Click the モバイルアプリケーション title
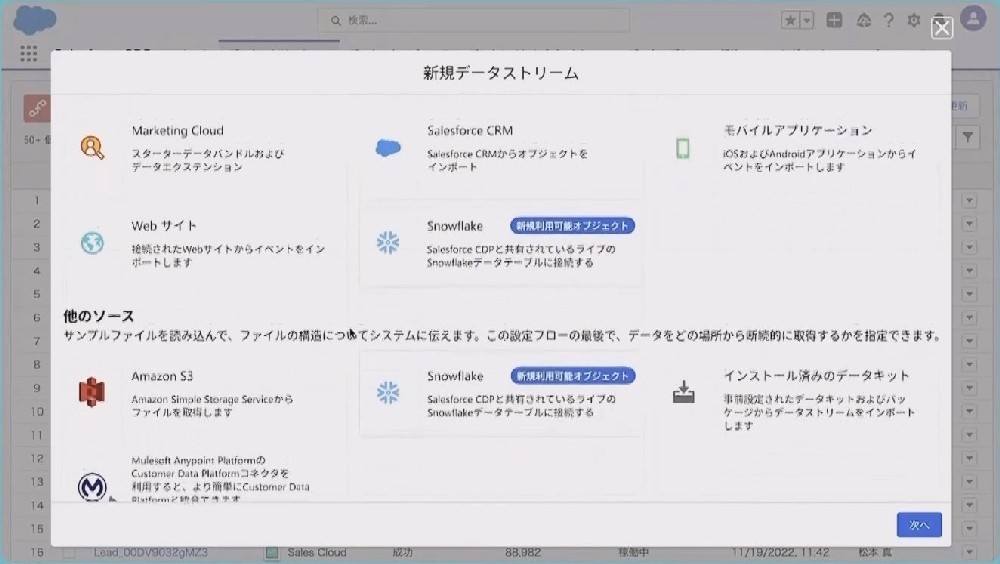The image size is (1000, 564). click(797, 131)
